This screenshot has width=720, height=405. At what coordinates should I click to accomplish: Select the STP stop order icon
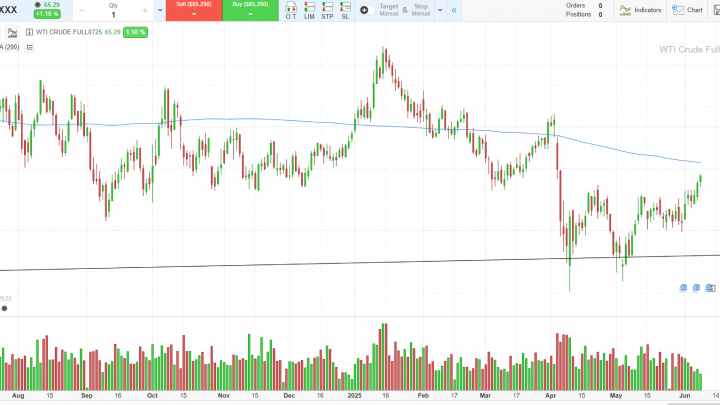tap(327, 11)
